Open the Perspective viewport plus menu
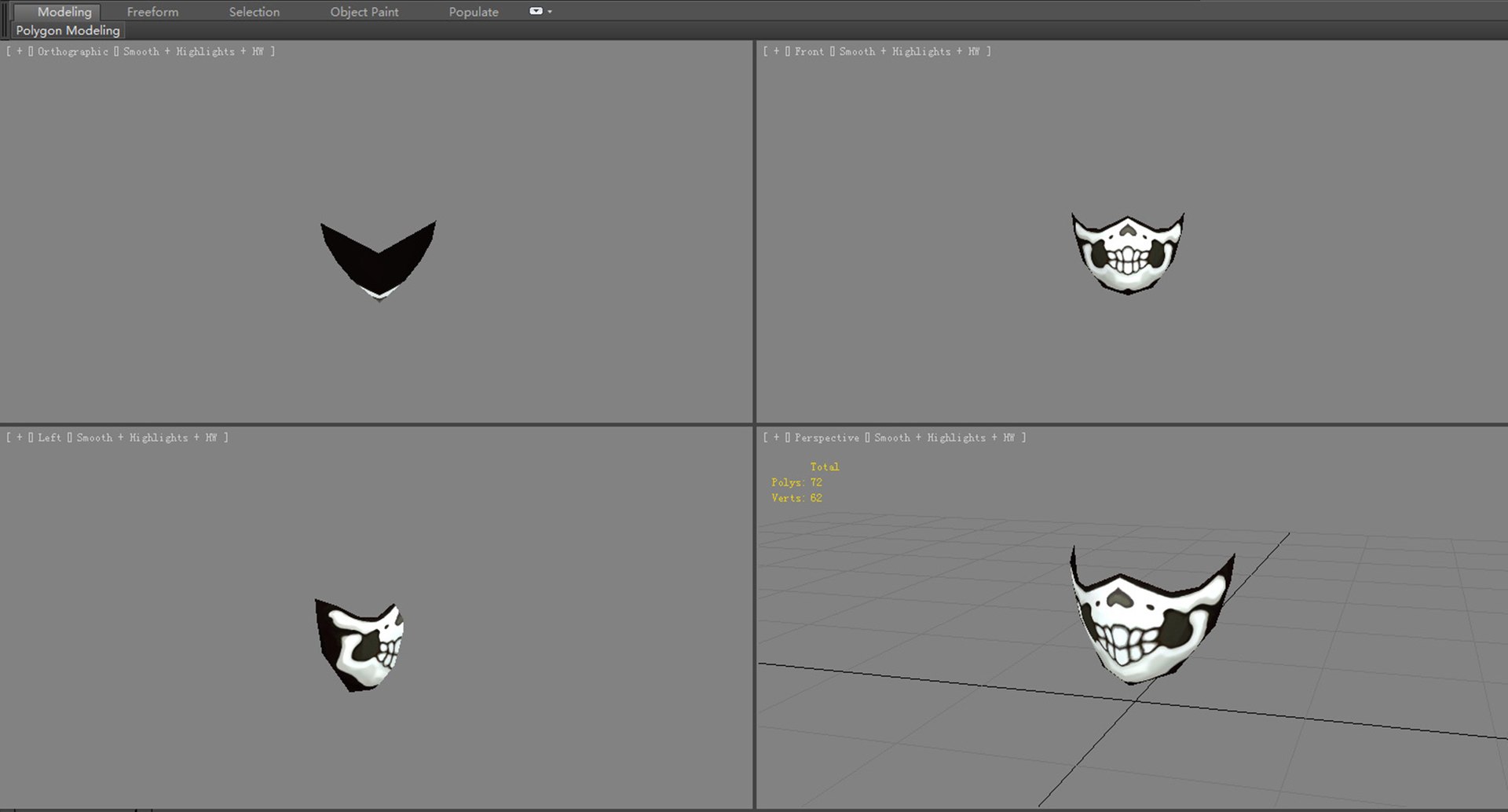This screenshot has width=1508, height=812. (777, 437)
